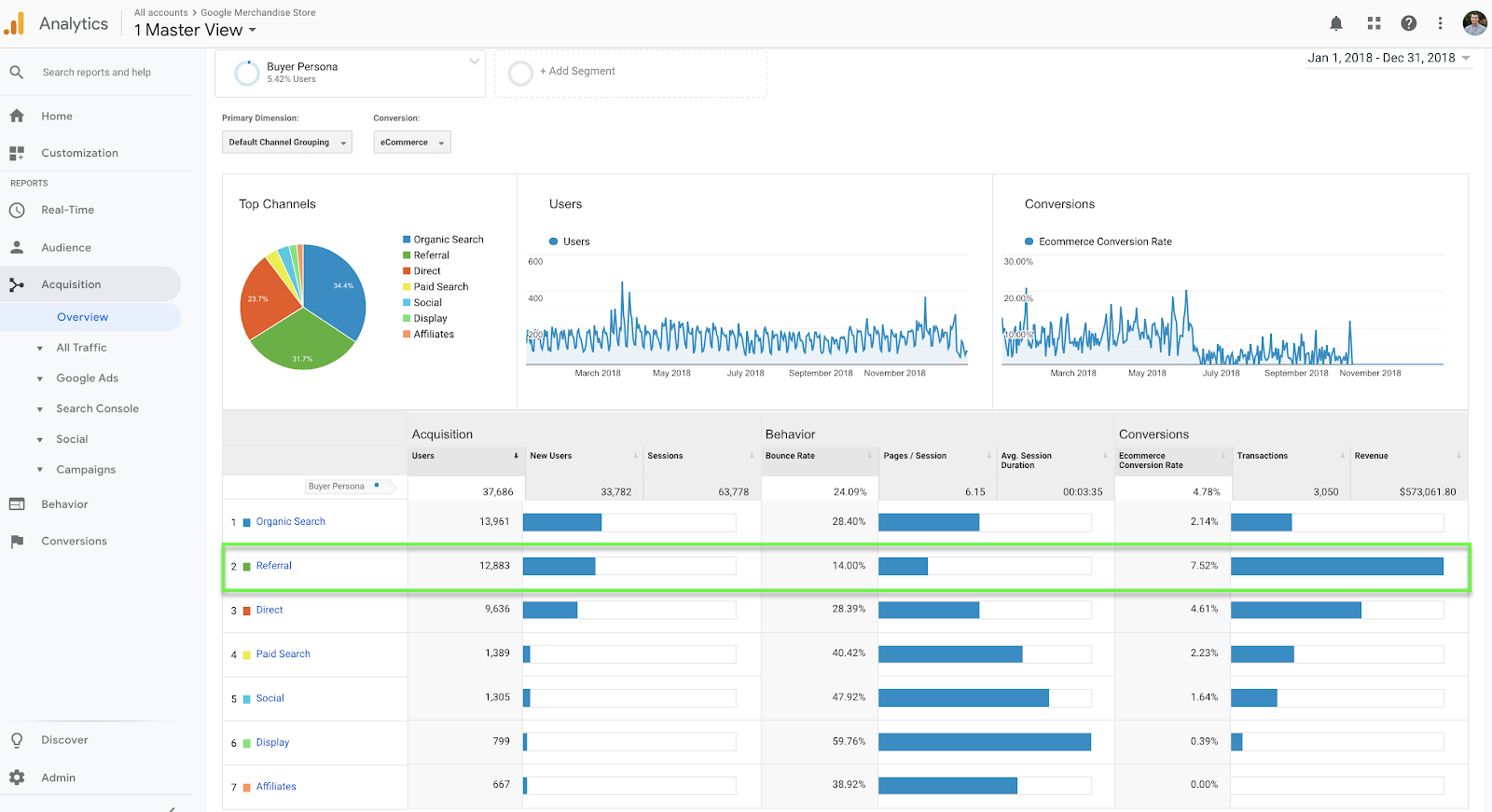1492x812 pixels.
Task: Click the Organic Search legend color square
Action: click(x=407, y=240)
